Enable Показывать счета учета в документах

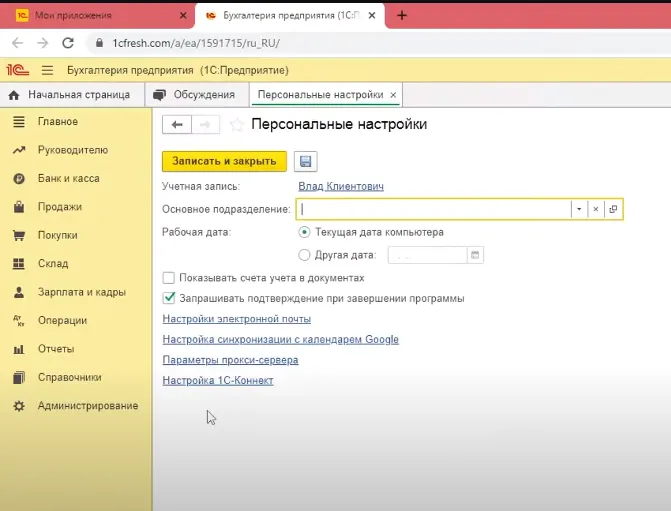[169, 278]
